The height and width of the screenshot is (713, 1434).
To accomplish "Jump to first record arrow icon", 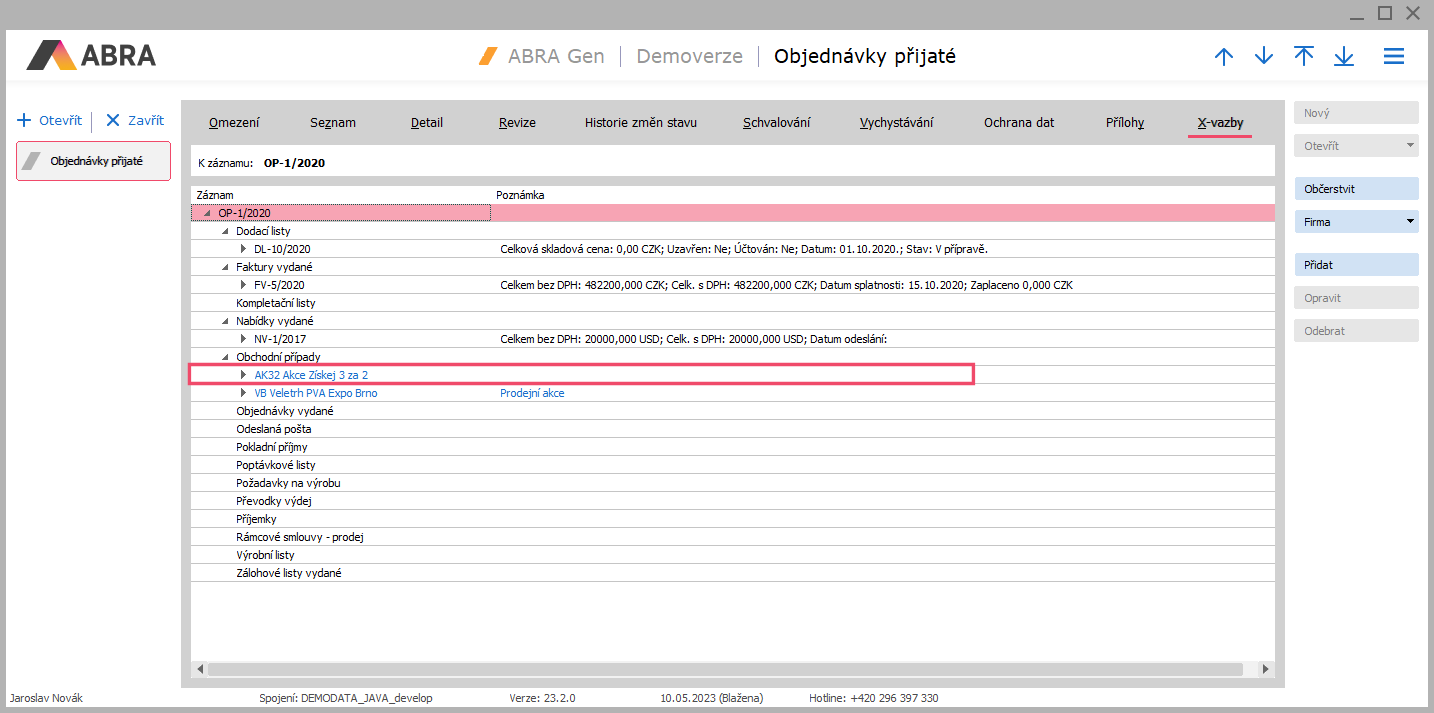I will pyautogui.click(x=1303, y=57).
